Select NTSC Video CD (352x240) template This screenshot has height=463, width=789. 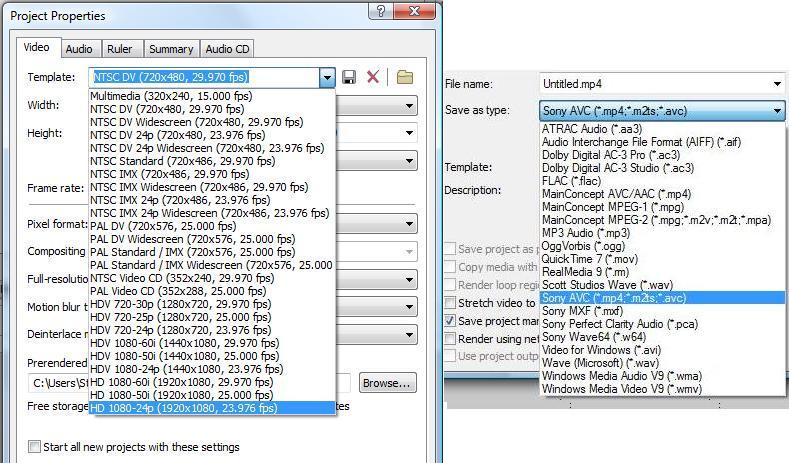(212, 278)
